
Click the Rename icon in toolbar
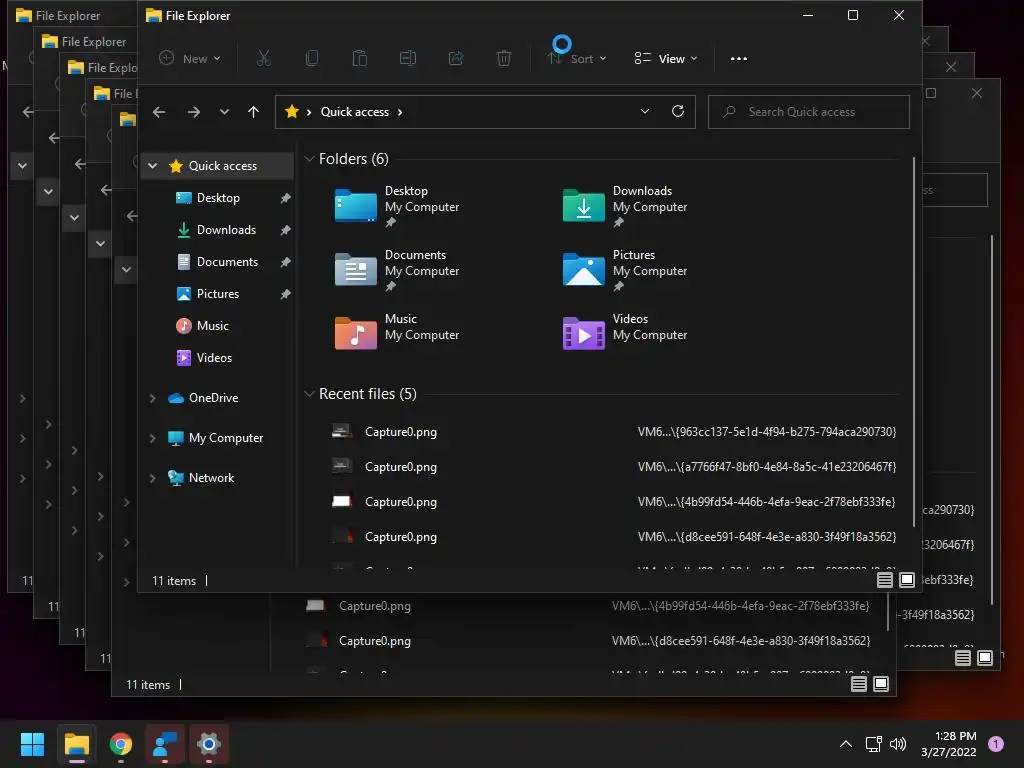tap(408, 59)
